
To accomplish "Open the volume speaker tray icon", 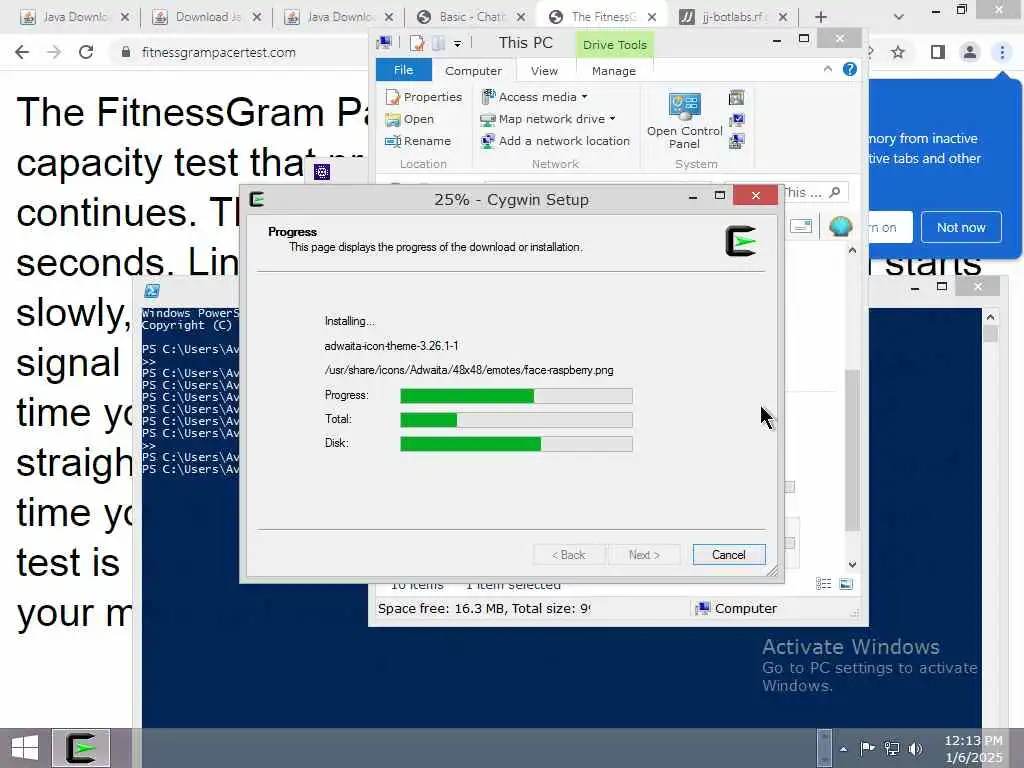I will click(x=915, y=748).
